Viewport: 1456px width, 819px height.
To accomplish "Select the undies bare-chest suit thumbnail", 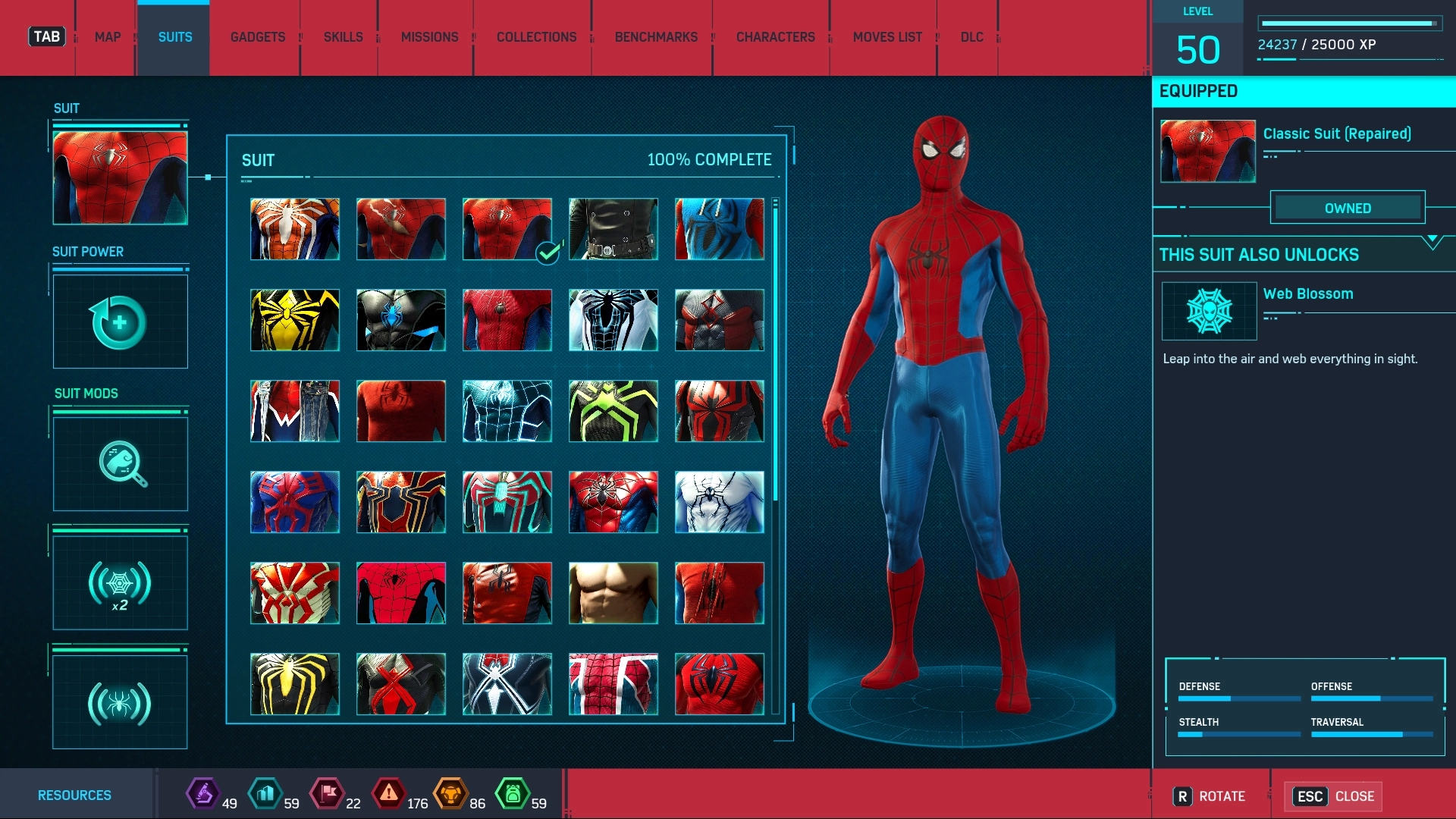I will point(613,593).
